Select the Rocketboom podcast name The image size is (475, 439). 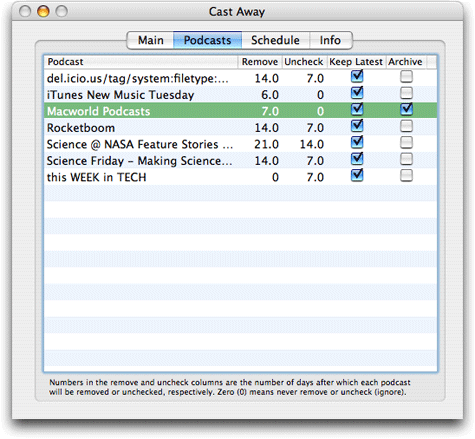[x=81, y=128]
